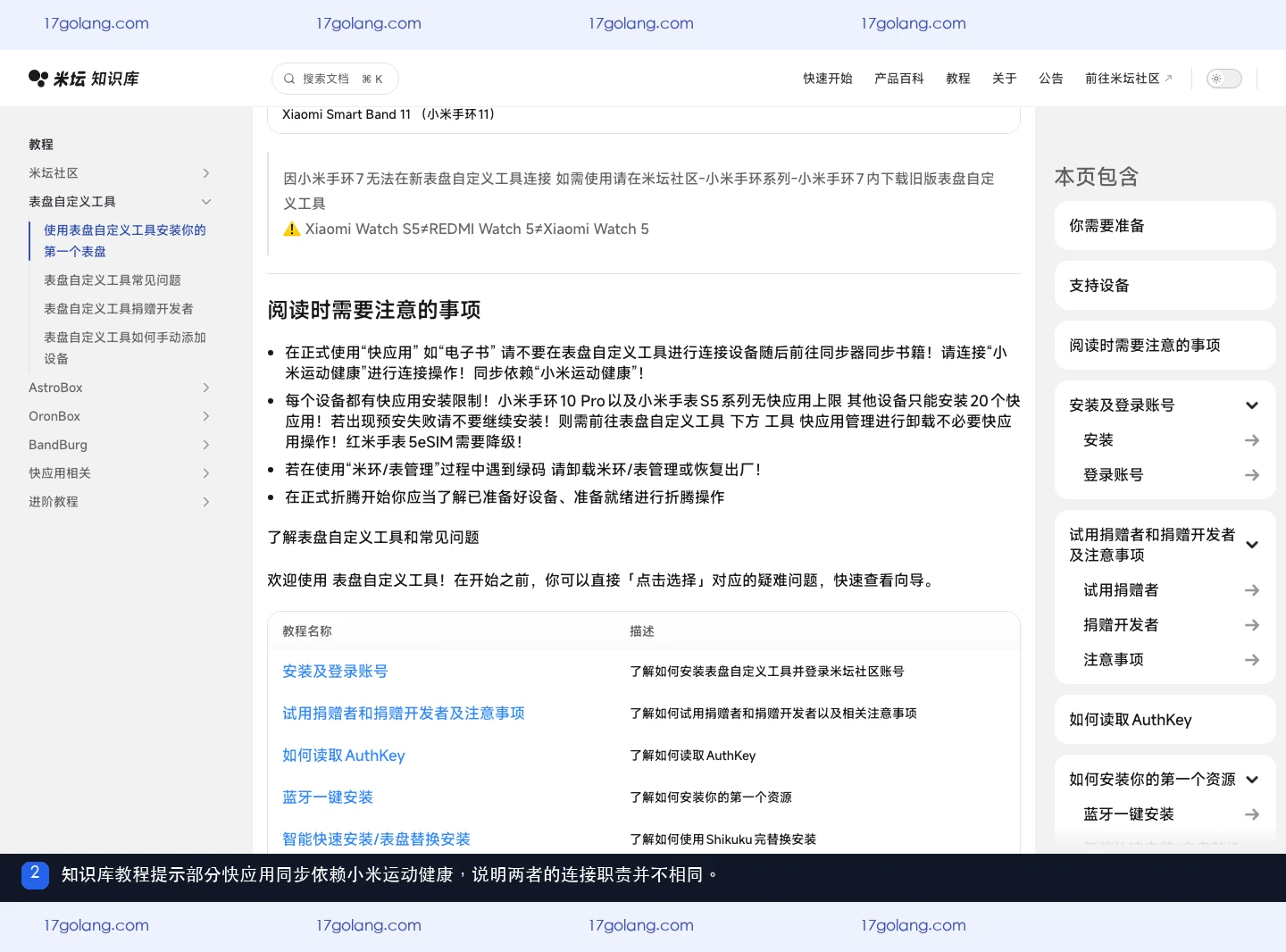Screen dimensions: 1286x952
Task: Click the arrow icon beside 登录账号
Action: point(1252,475)
